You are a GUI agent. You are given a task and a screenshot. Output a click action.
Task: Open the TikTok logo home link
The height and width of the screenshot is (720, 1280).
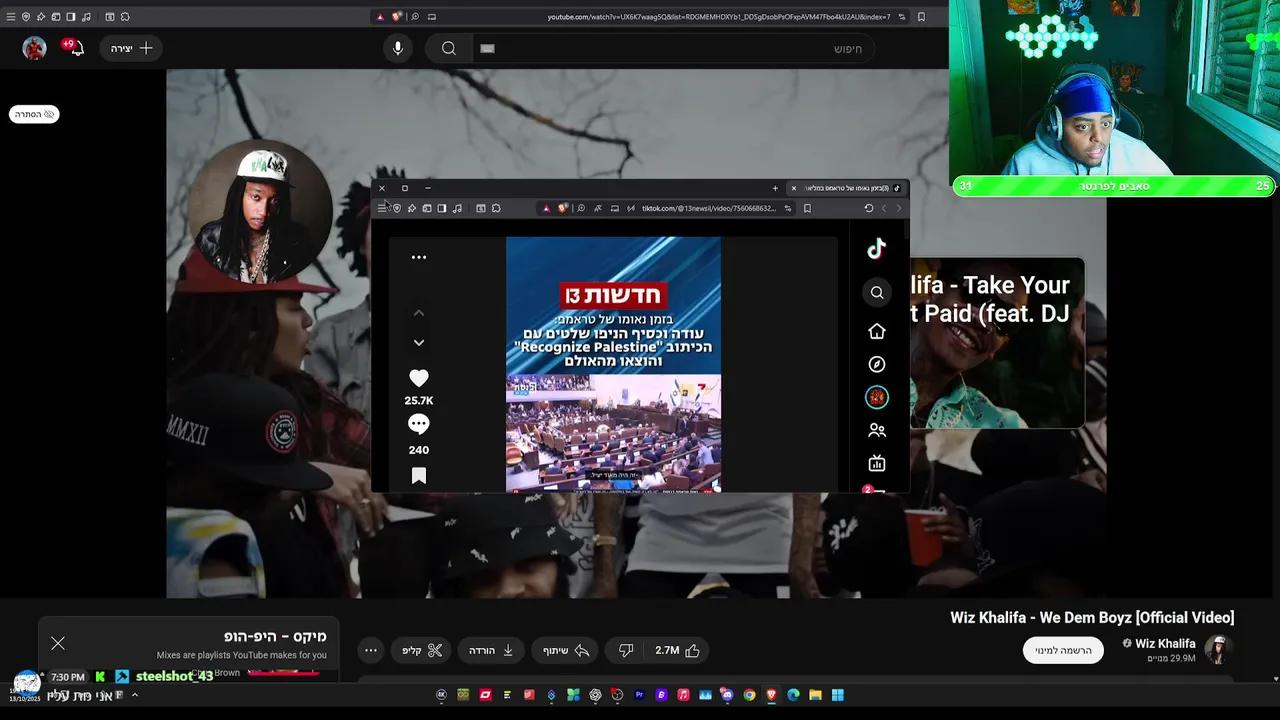click(877, 249)
